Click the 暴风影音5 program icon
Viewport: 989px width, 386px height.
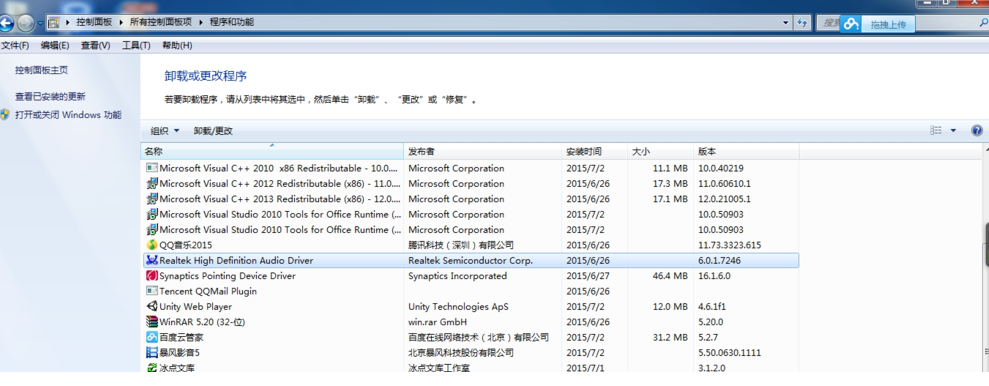[151, 353]
